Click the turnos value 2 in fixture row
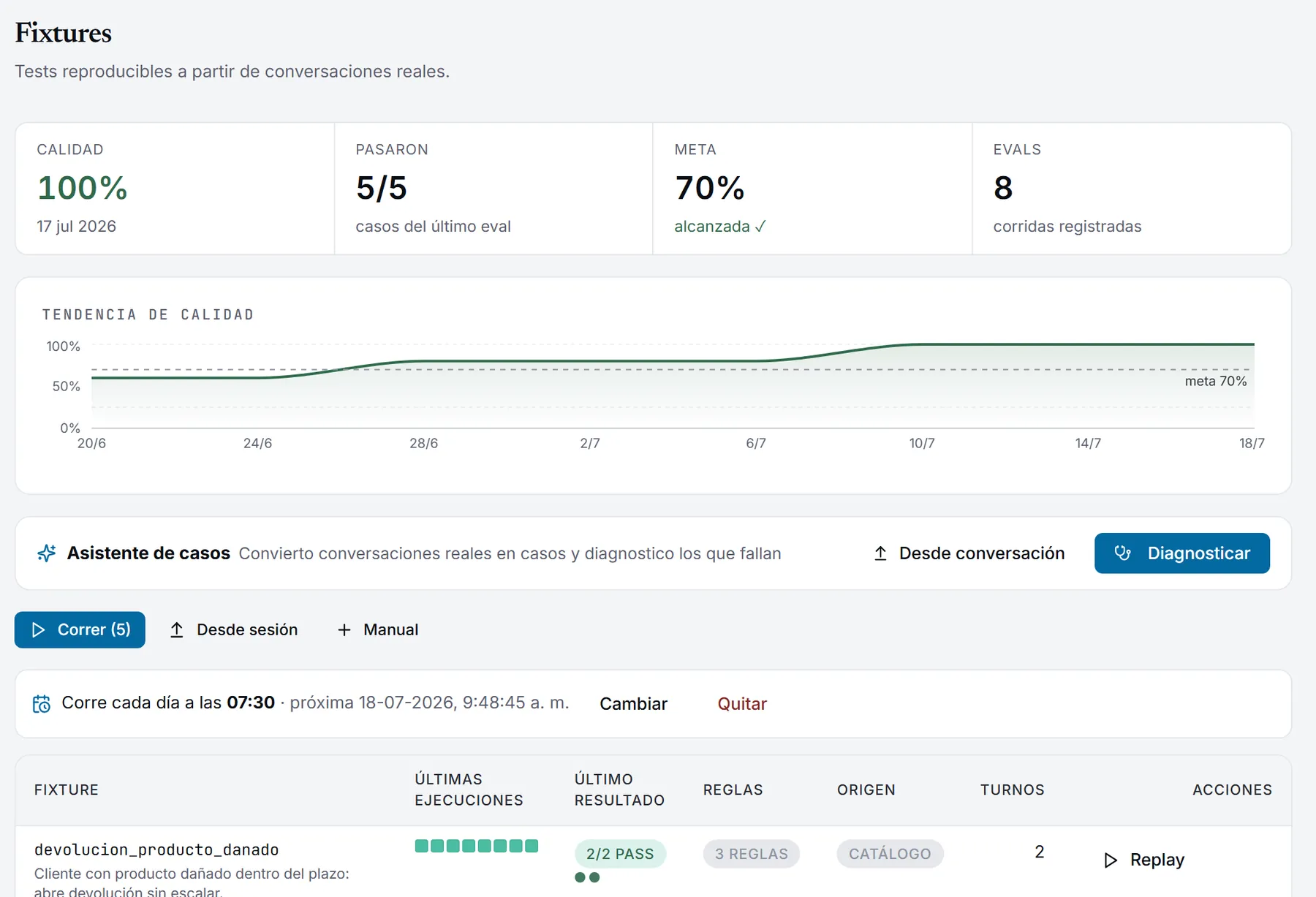The image size is (1316, 897). pyautogui.click(x=1039, y=852)
